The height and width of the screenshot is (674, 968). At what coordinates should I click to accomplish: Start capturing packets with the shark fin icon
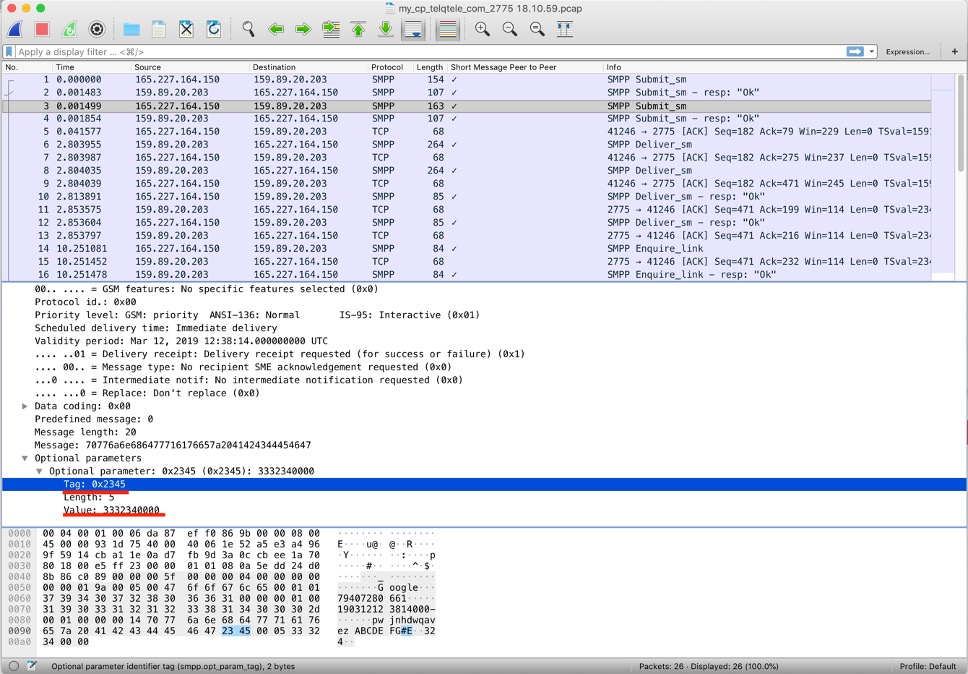(x=16, y=29)
